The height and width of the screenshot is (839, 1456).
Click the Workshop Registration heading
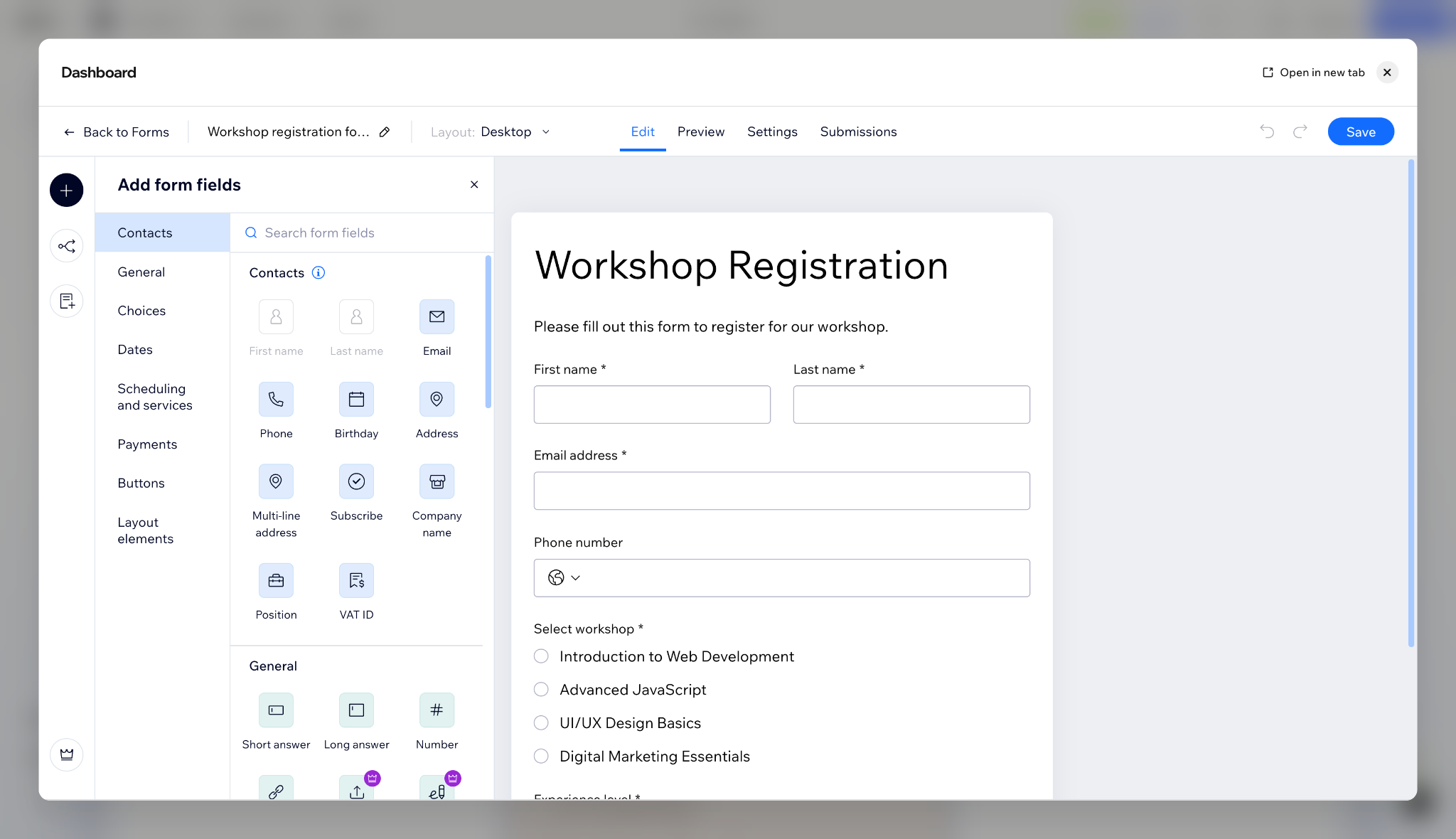click(742, 266)
